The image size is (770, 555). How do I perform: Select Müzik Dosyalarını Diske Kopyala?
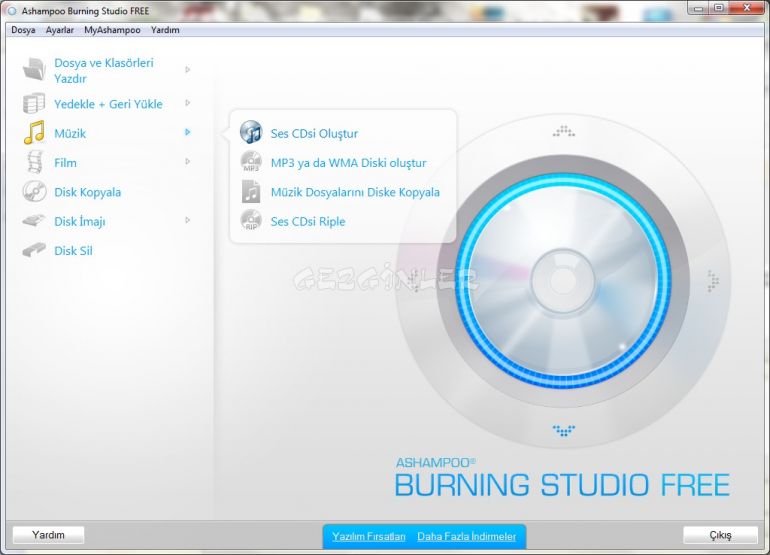(x=355, y=192)
